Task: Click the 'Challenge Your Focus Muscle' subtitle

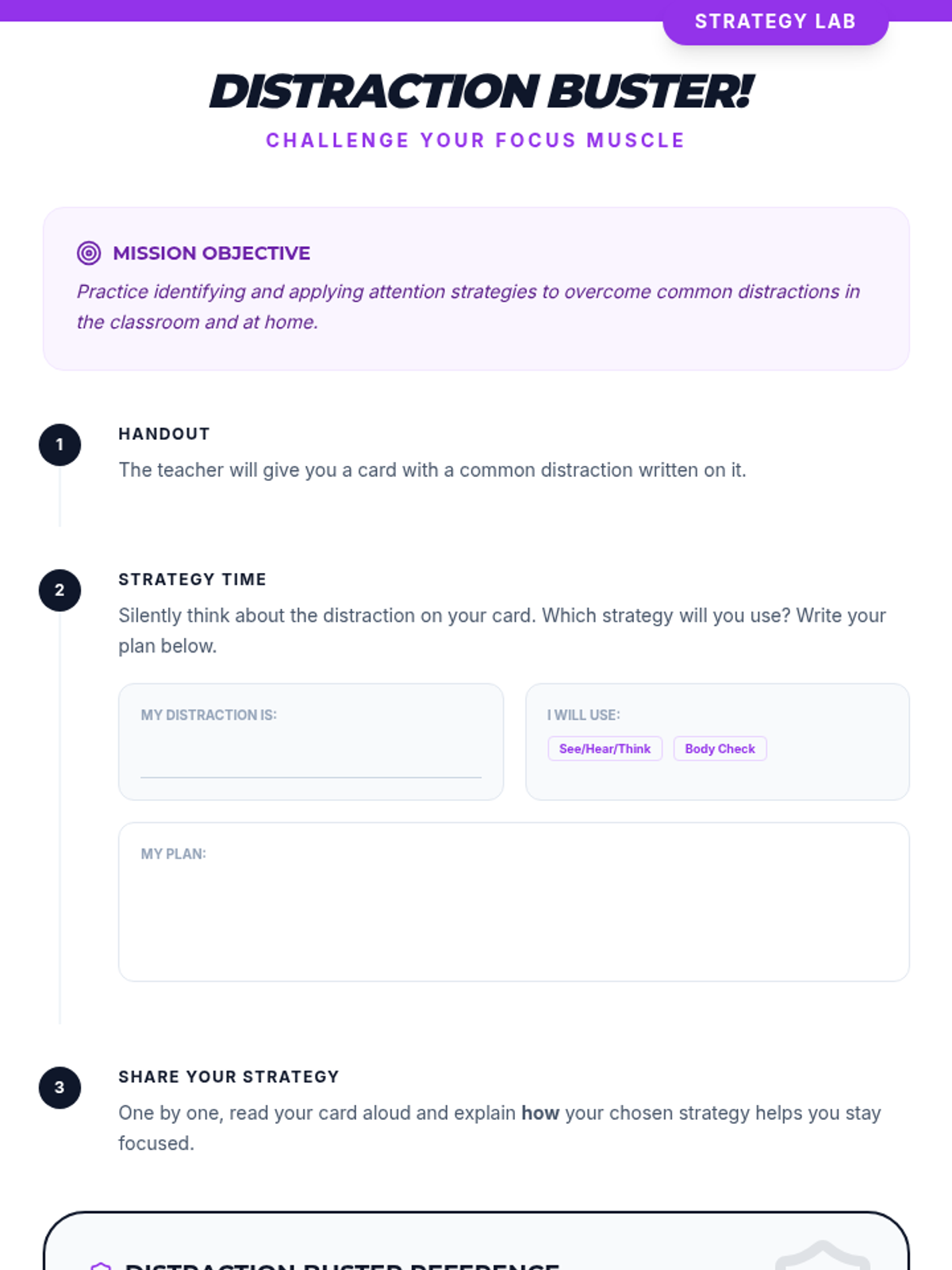Action: (475, 140)
